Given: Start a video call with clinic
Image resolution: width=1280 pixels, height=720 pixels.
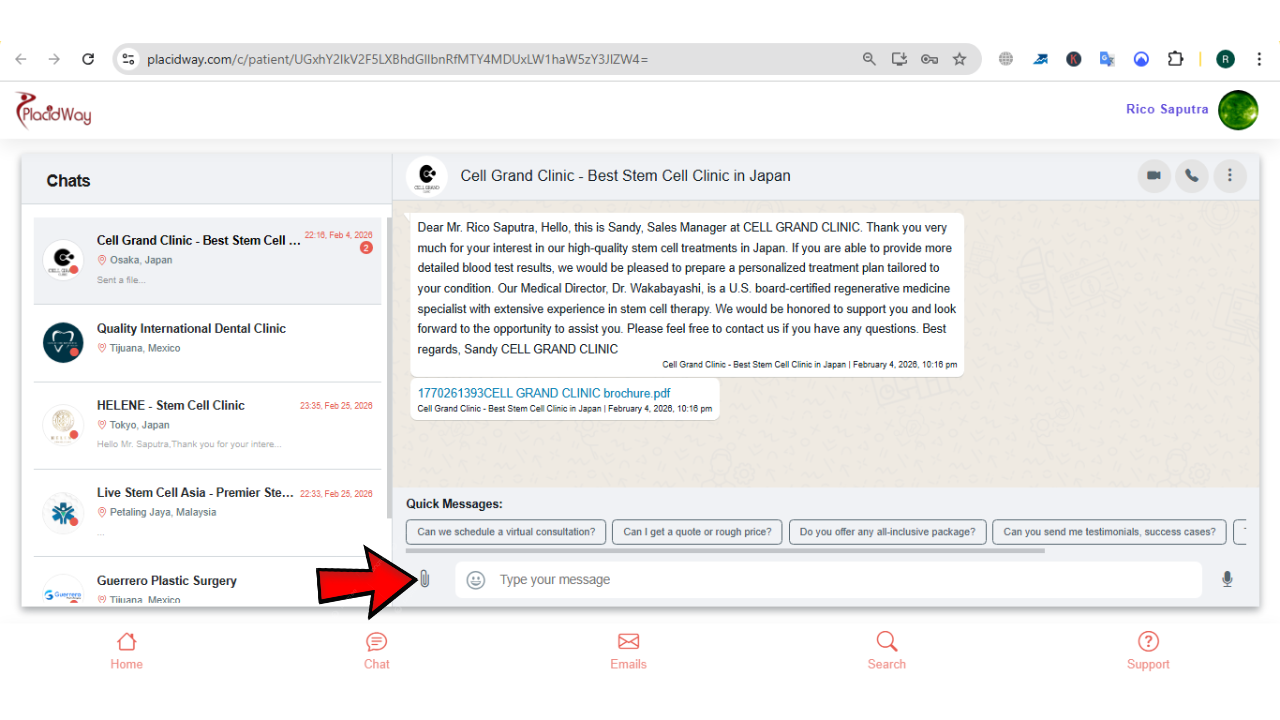Looking at the screenshot, I should [1154, 176].
